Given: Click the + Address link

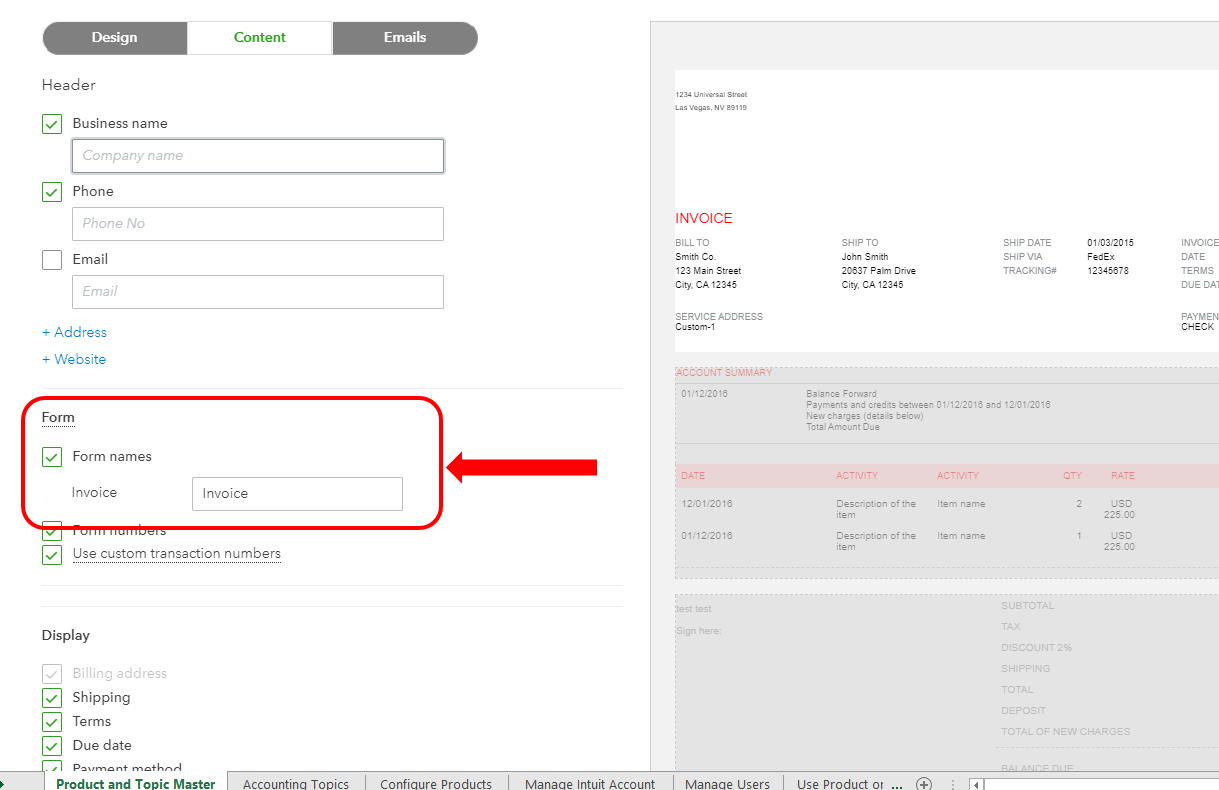Looking at the screenshot, I should [74, 331].
